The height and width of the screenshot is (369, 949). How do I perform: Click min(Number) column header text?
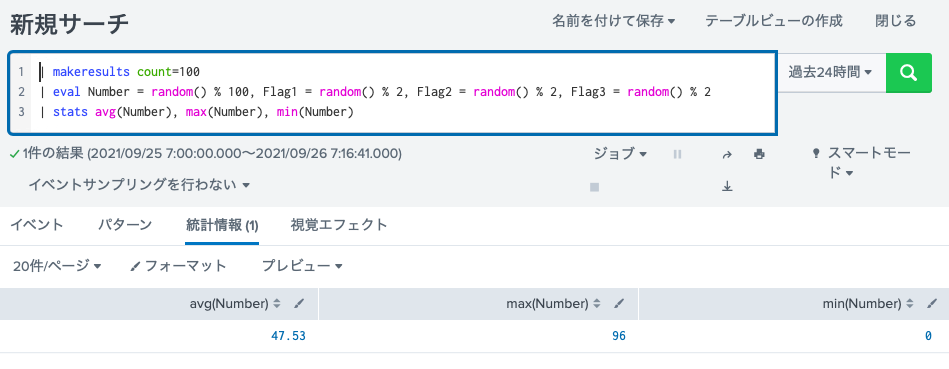(862, 304)
